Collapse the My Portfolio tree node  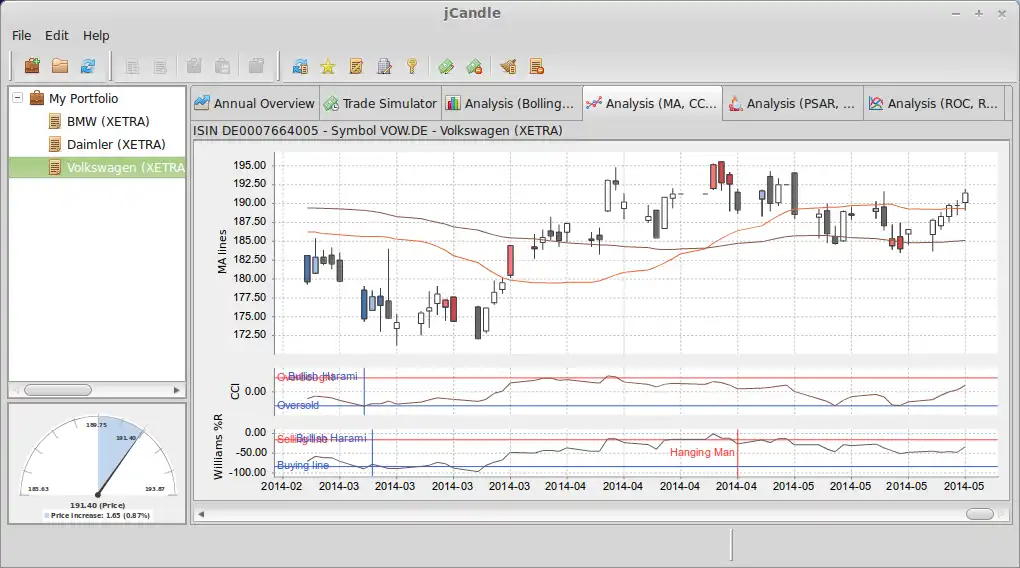pyautogui.click(x=18, y=98)
